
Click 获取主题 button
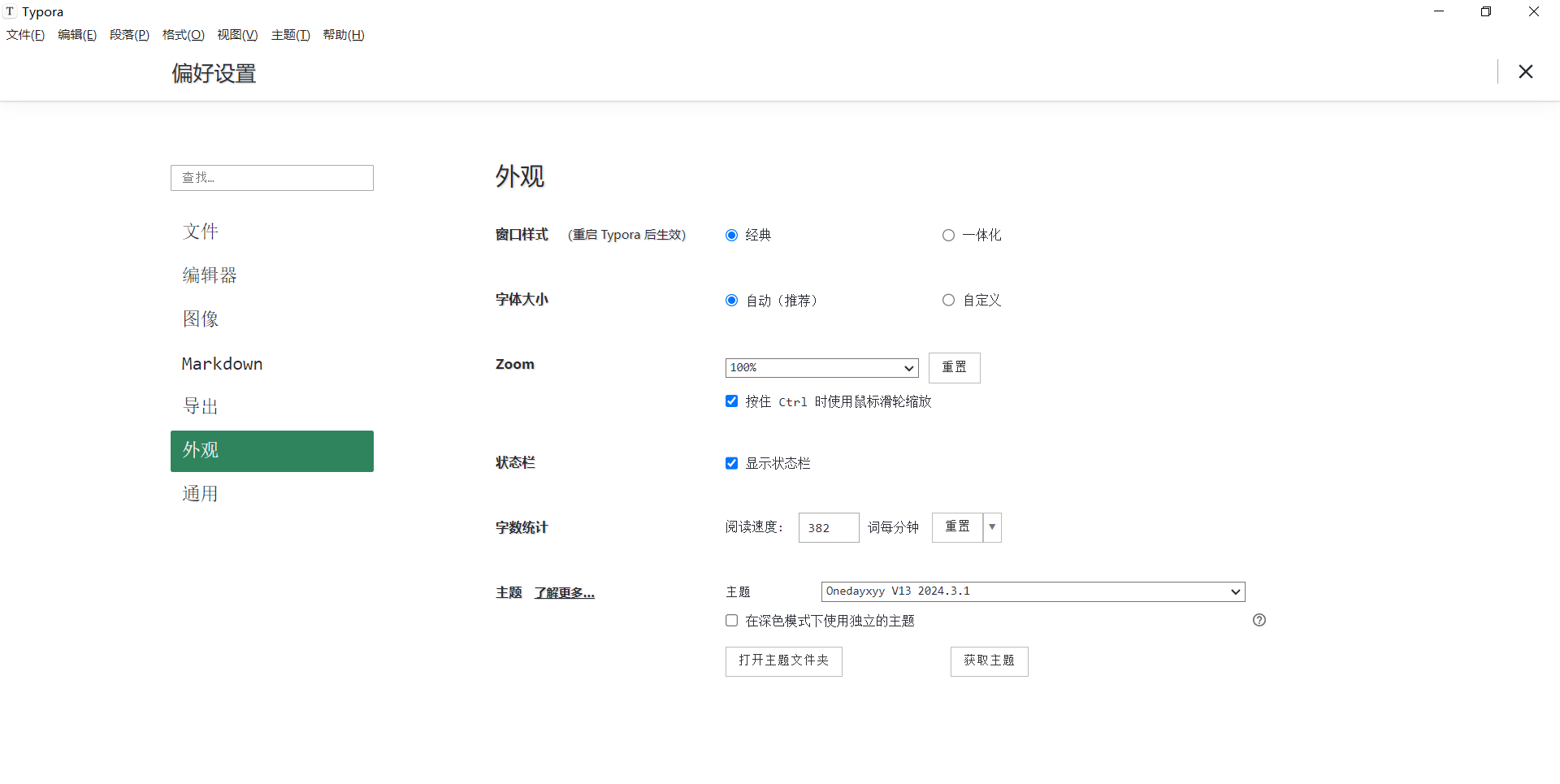click(x=989, y=661)
